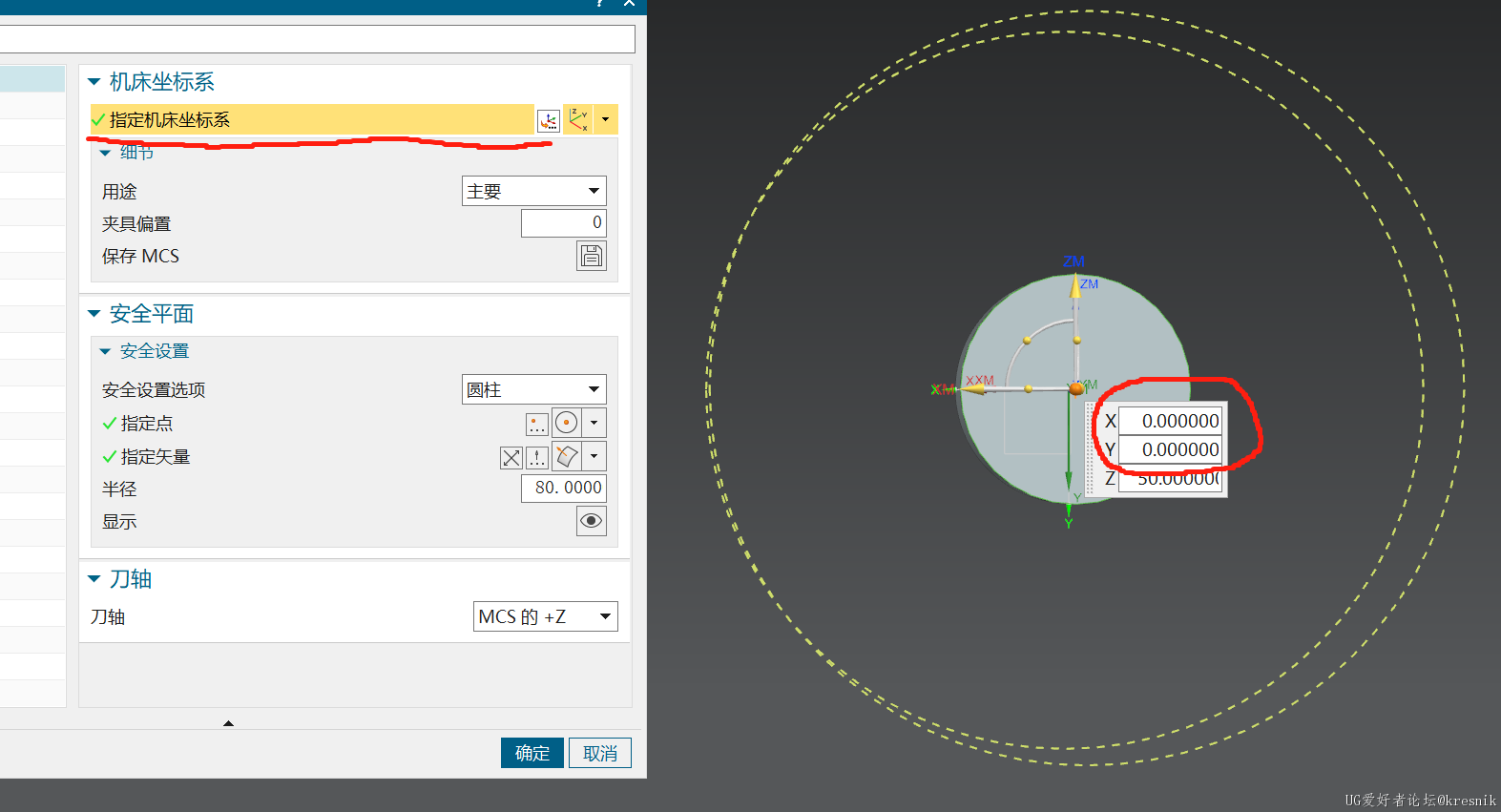The image size is (1501, 812).
Task: Select the 指定点 row label
Action: coord(147,423)
